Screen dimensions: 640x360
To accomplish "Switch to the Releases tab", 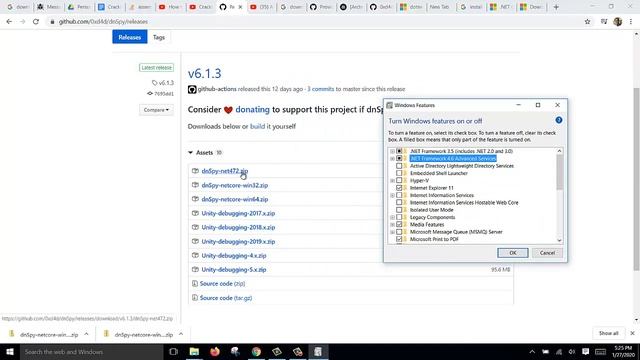I will (x=130, y=37).
